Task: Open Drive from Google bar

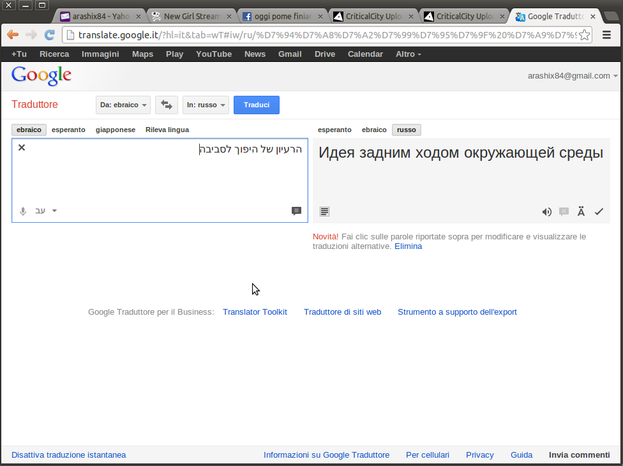Action: point(325,54)
